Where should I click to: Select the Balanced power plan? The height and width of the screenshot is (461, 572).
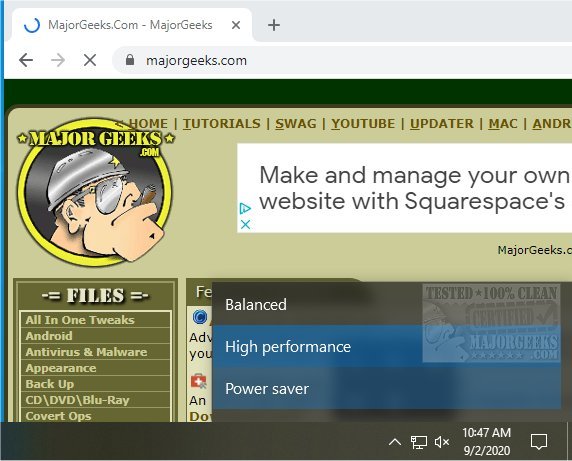click(x=387, y=305)
